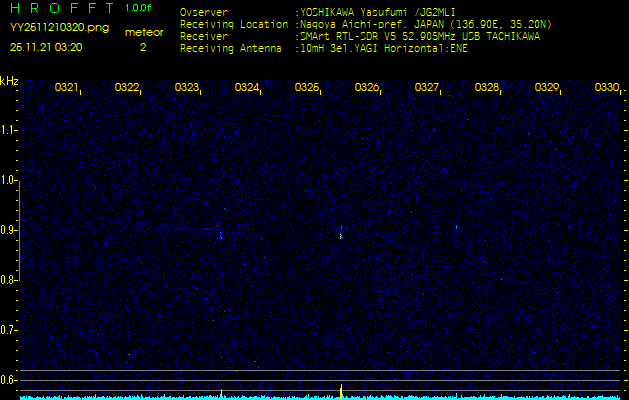Click the kHz axis unit label
629x400 pixels.
9,81
